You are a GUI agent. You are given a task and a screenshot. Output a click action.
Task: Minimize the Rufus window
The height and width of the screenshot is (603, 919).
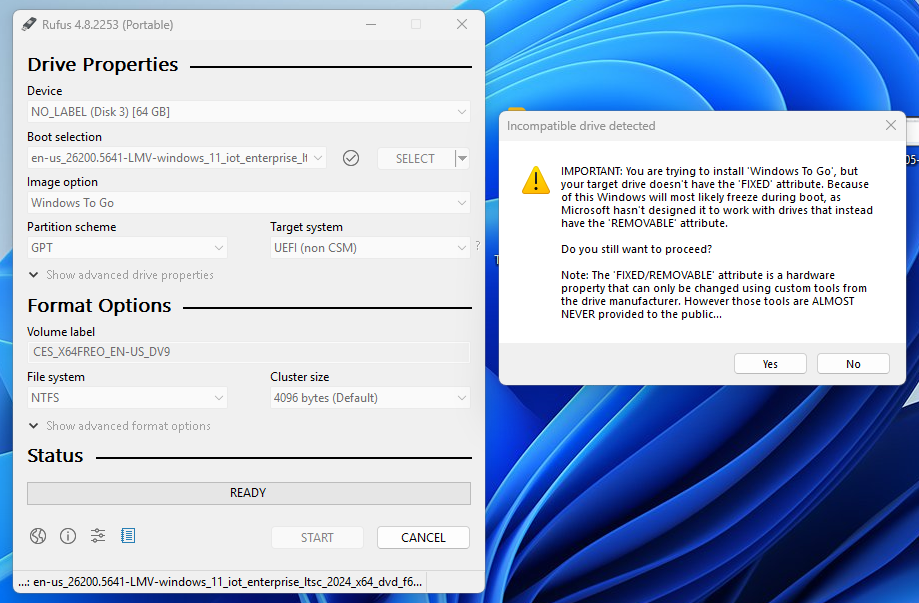click(x=371, y=24)
